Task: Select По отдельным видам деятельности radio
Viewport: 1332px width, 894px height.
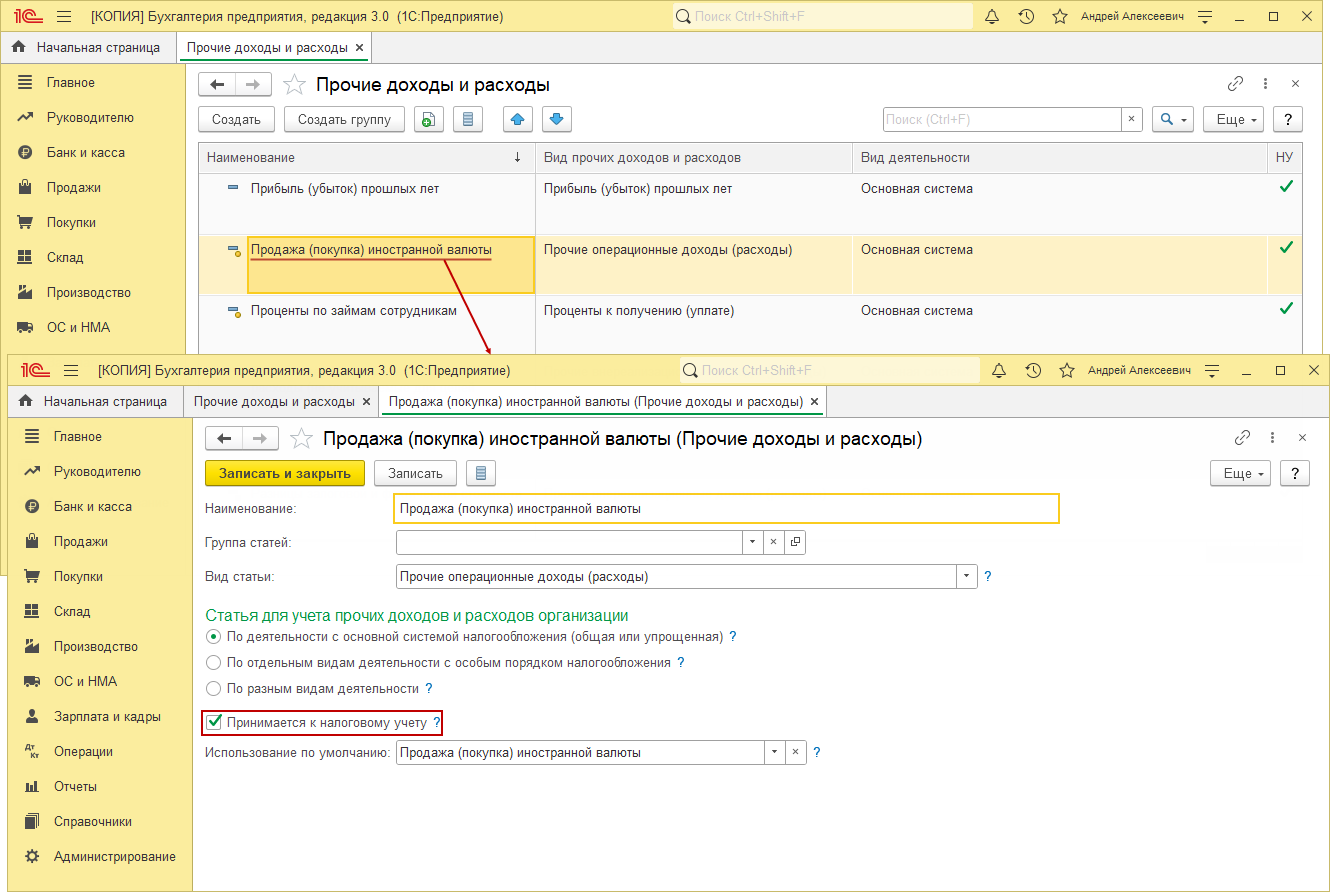Action: [213, 662]
